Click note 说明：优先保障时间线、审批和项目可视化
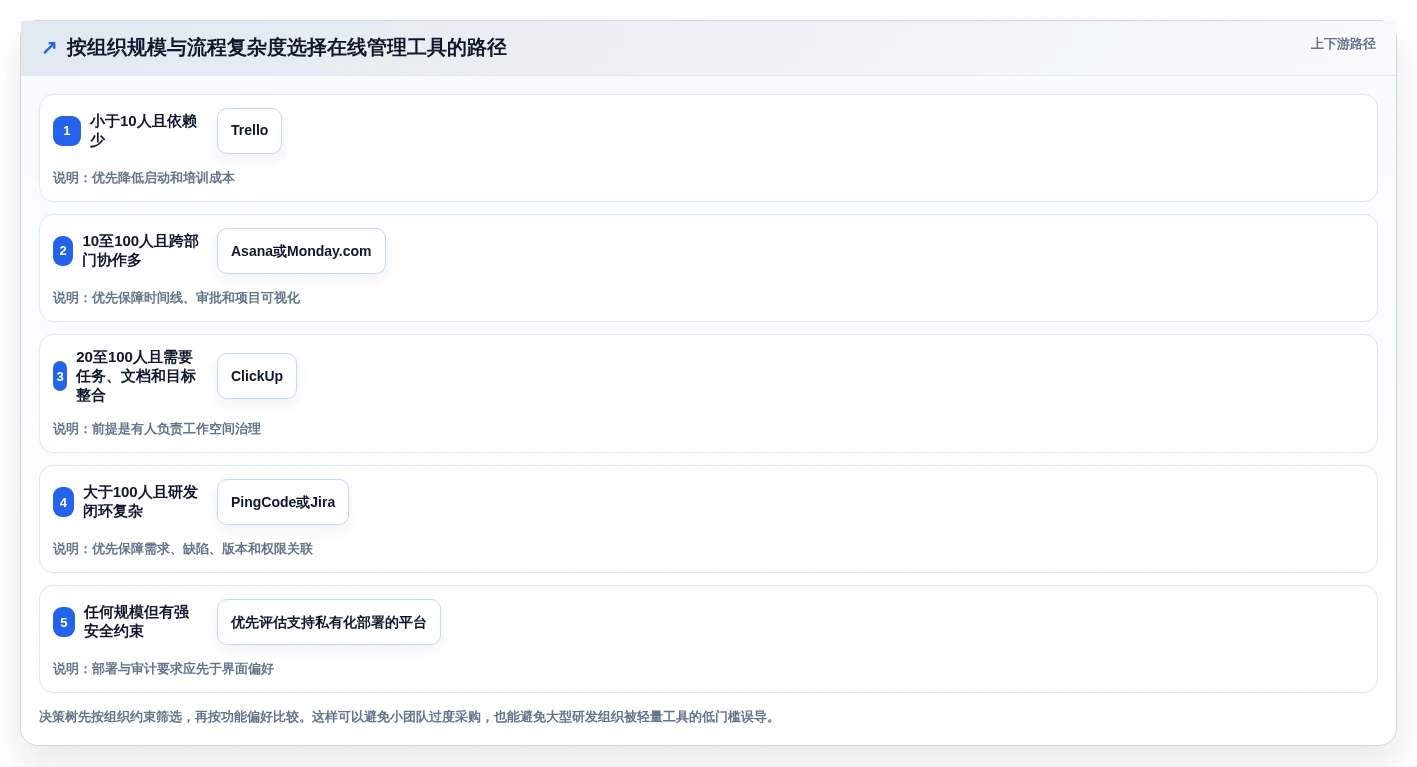The image size is (1417, 767). (176, 298)
